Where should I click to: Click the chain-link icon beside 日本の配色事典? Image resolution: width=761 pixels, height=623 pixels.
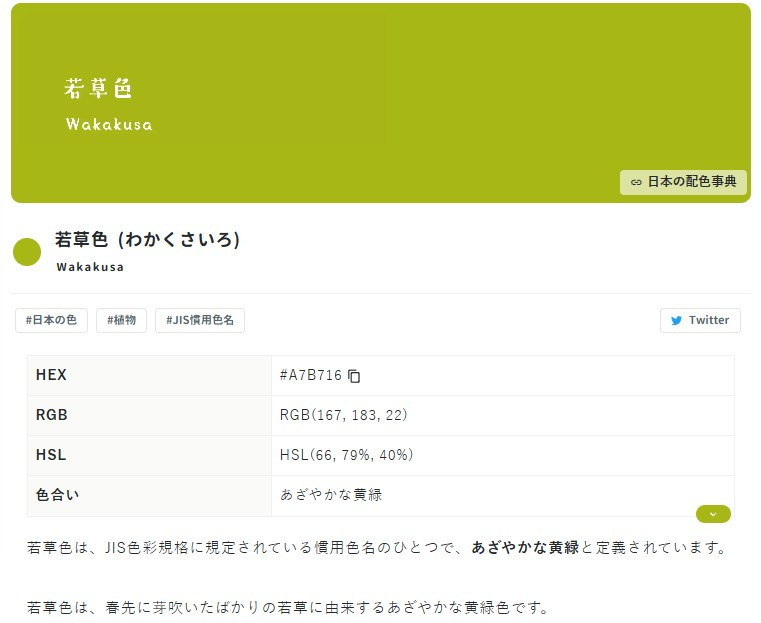[636, 182]
